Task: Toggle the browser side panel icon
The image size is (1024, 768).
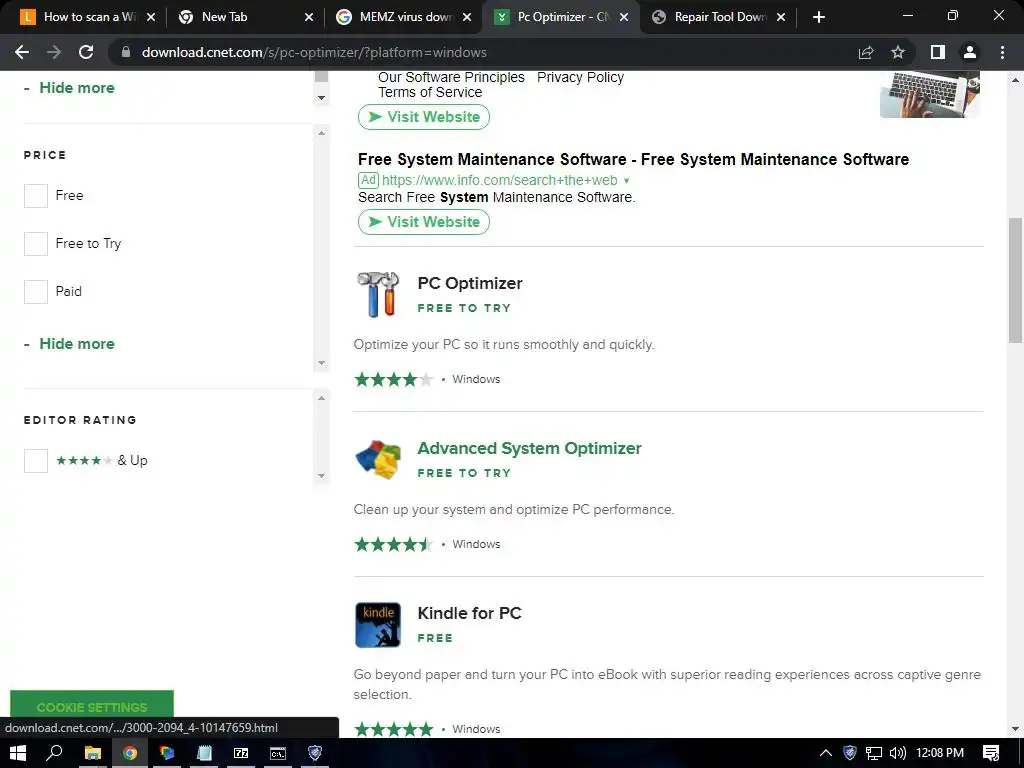Action: (938, 52)
